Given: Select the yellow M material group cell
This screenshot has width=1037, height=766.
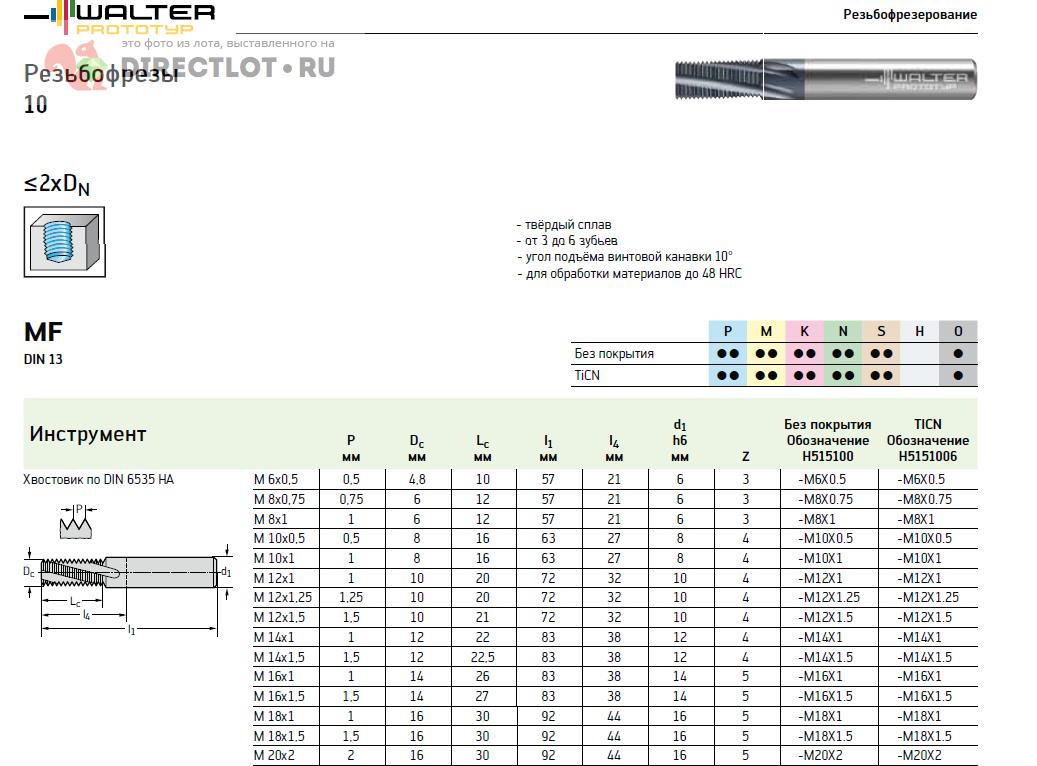Looking at the screenshot, I should pyautogui.click(x=766, y=331).
